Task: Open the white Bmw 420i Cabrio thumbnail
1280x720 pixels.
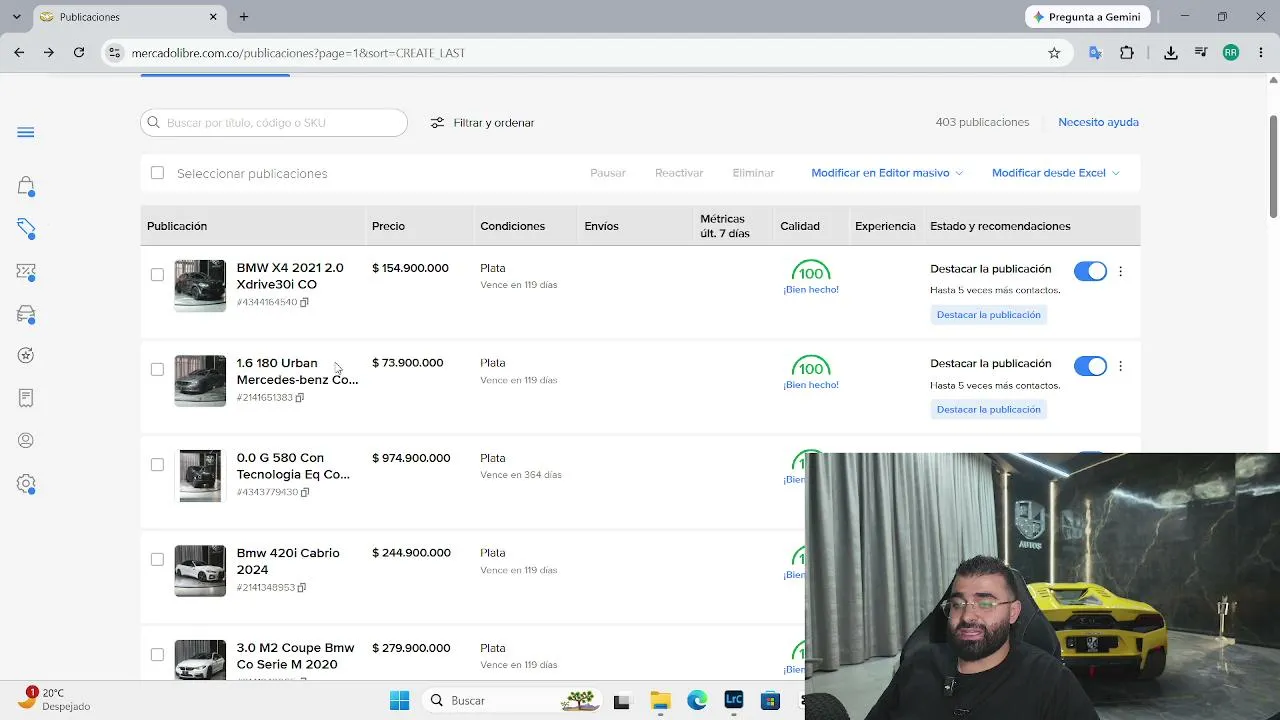Action: [200, 571]
